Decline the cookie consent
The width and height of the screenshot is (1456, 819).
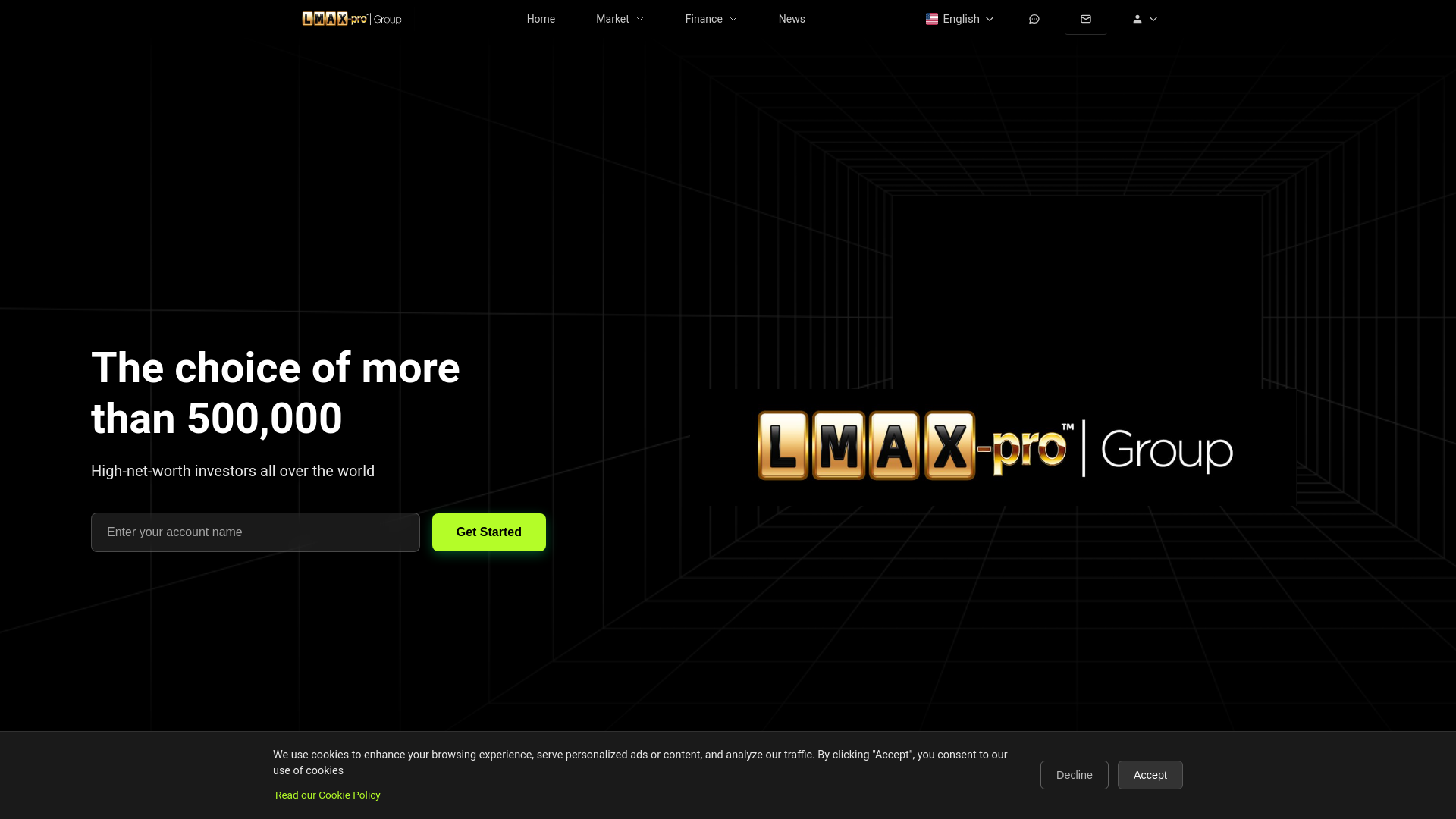pos(1075,775)
